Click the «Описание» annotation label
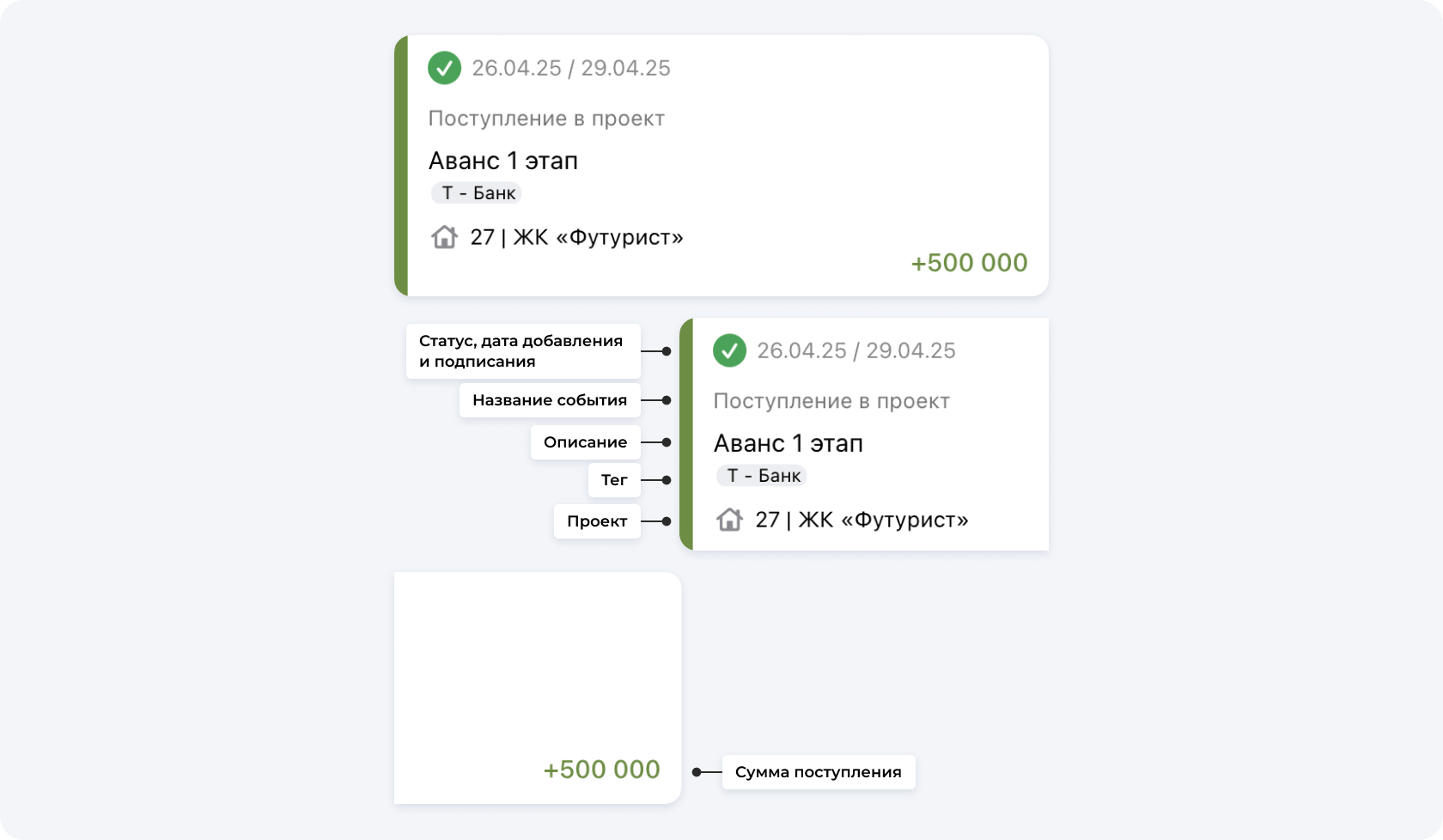 click(585, 442)
